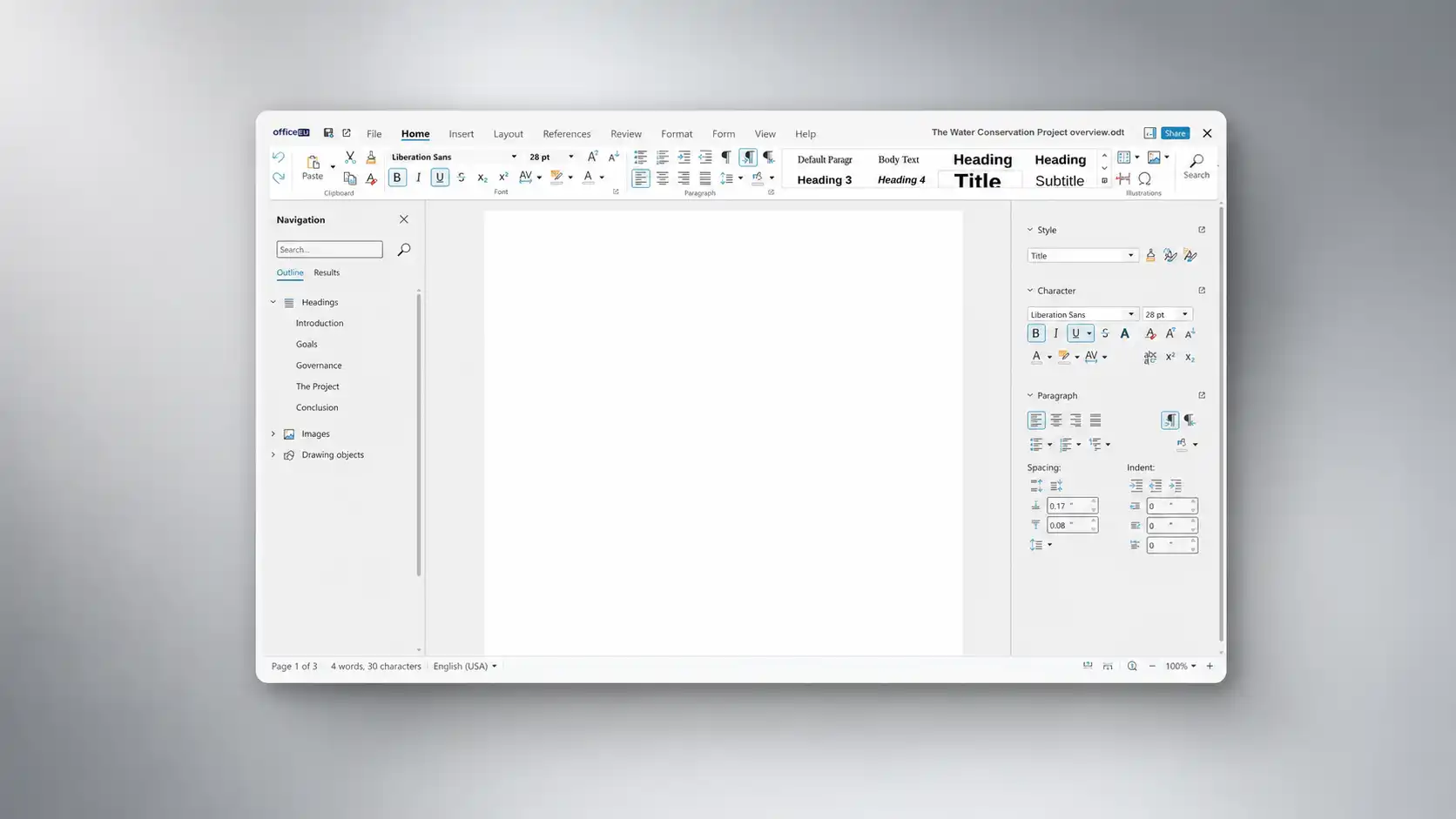Viewport: 1456px width, 819px height.
Task: Open highlighting color picker in ribbon
Action: pyautogui.click(x=570, y=178)
